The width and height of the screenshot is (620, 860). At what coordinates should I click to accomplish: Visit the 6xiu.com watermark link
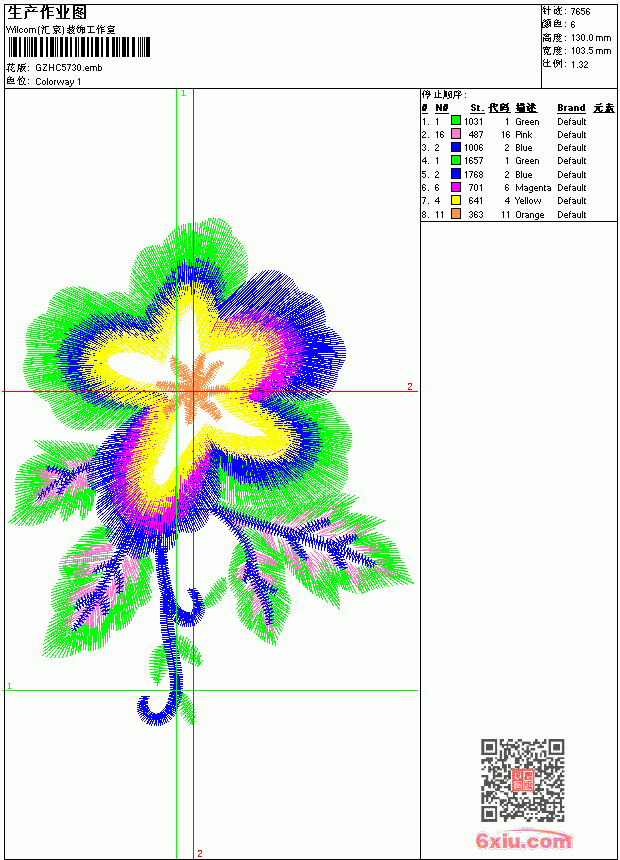[523, 840]
